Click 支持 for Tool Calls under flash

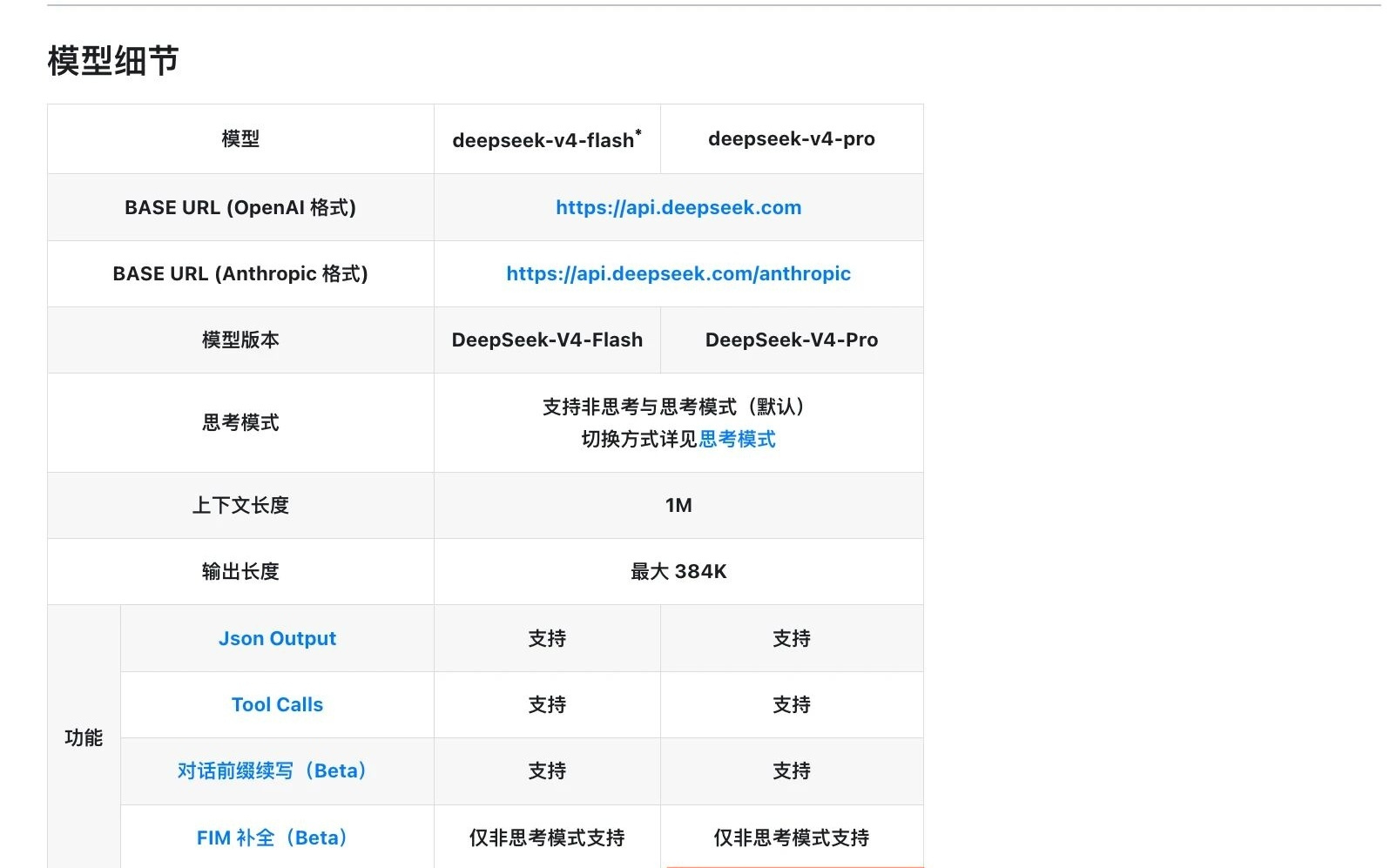click(547, 705)
